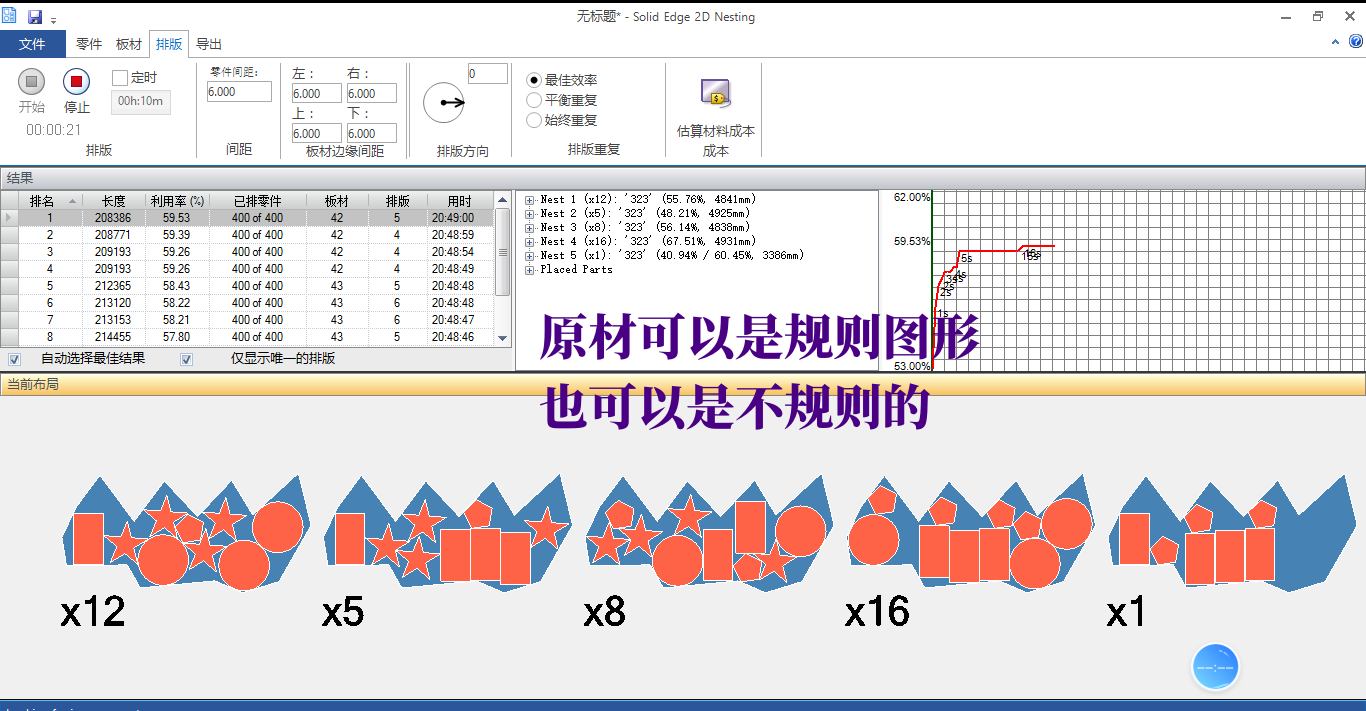The height and width of the screenshot is (711, 1366).
Task: Sort results by 长度 column
Action: tap(113, 201)
